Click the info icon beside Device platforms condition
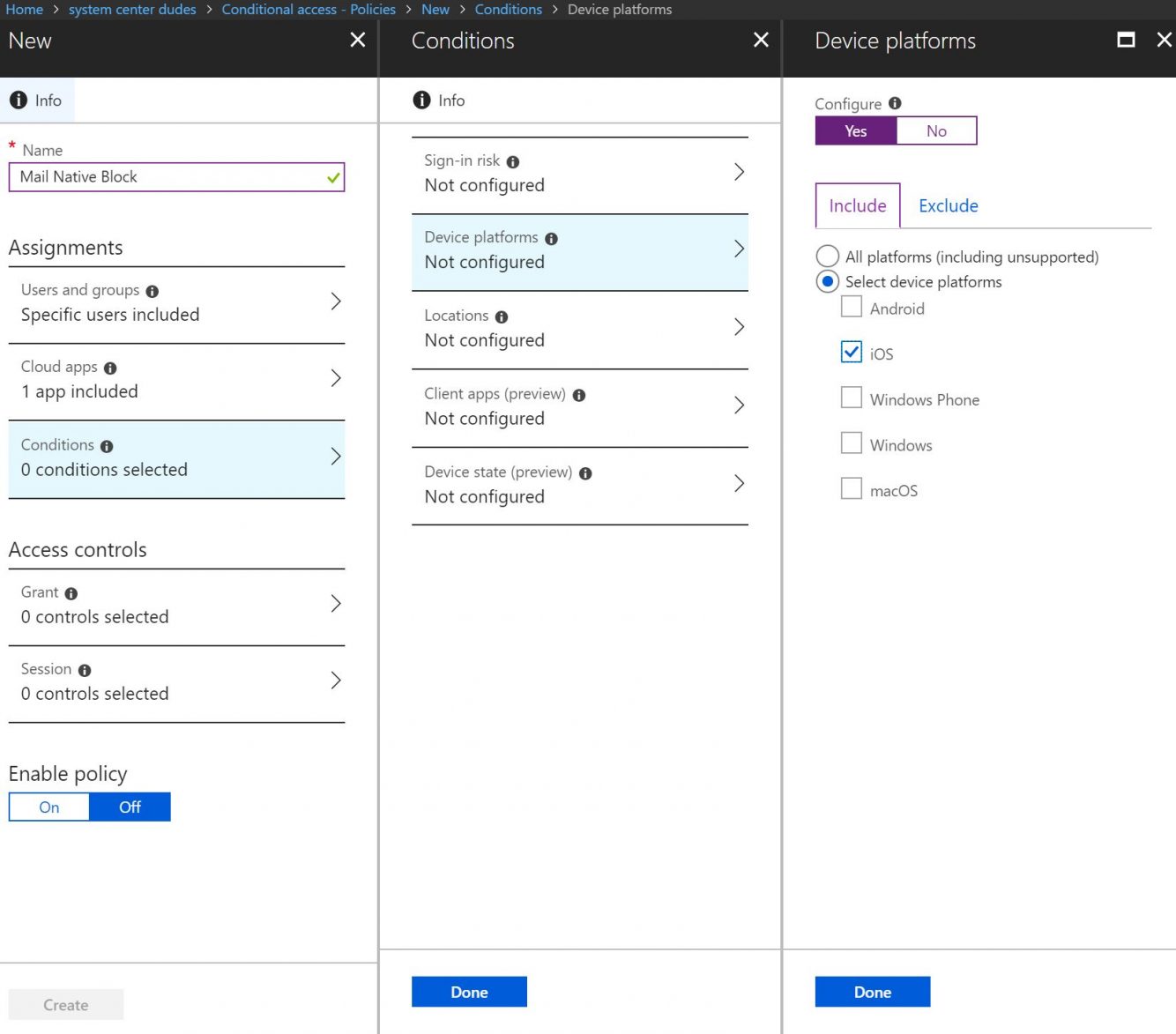This screenshot has width=1176, height=1034. pyautogui.click(x=552, y=237)
